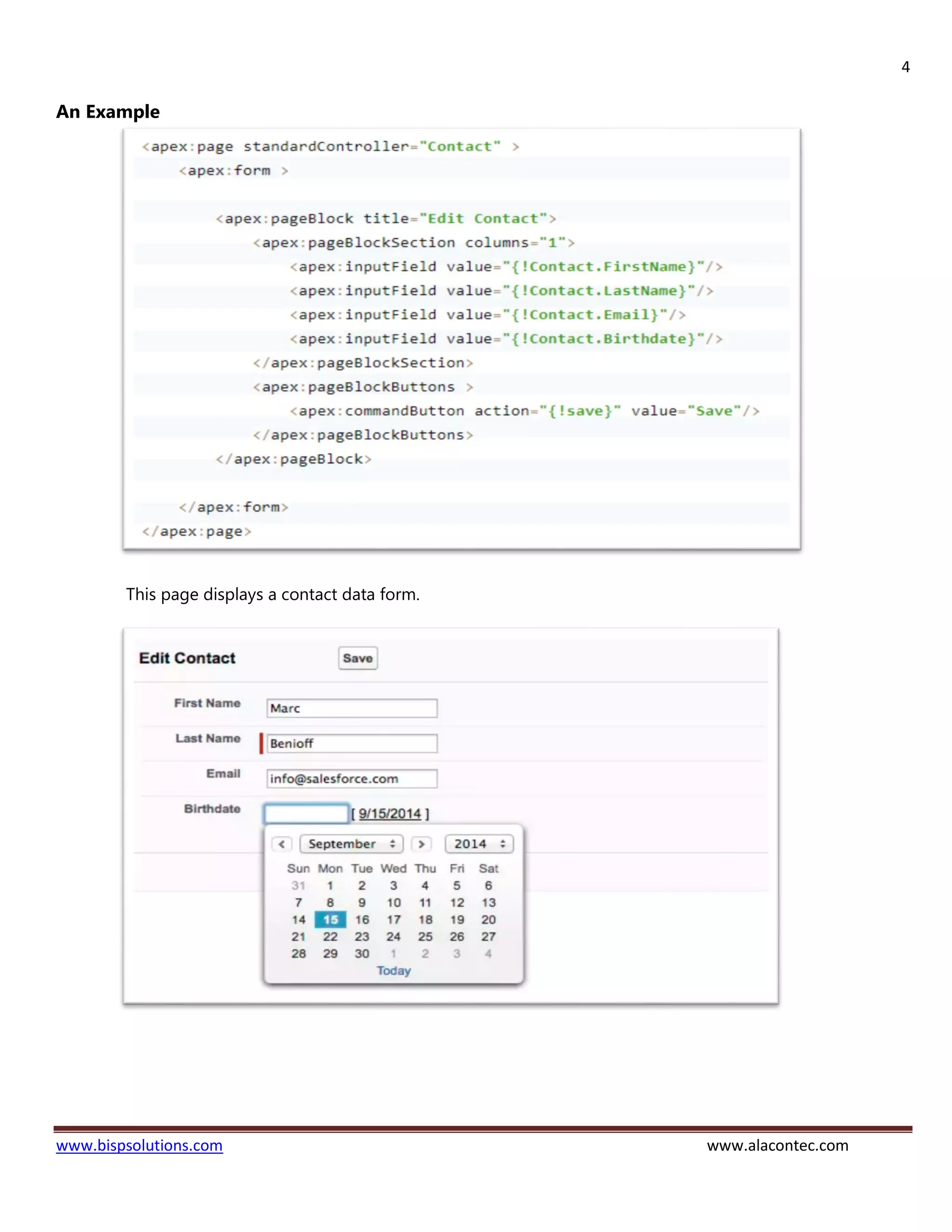Click the 'This page displays a contact data form' text

click(x=273, y=595)
